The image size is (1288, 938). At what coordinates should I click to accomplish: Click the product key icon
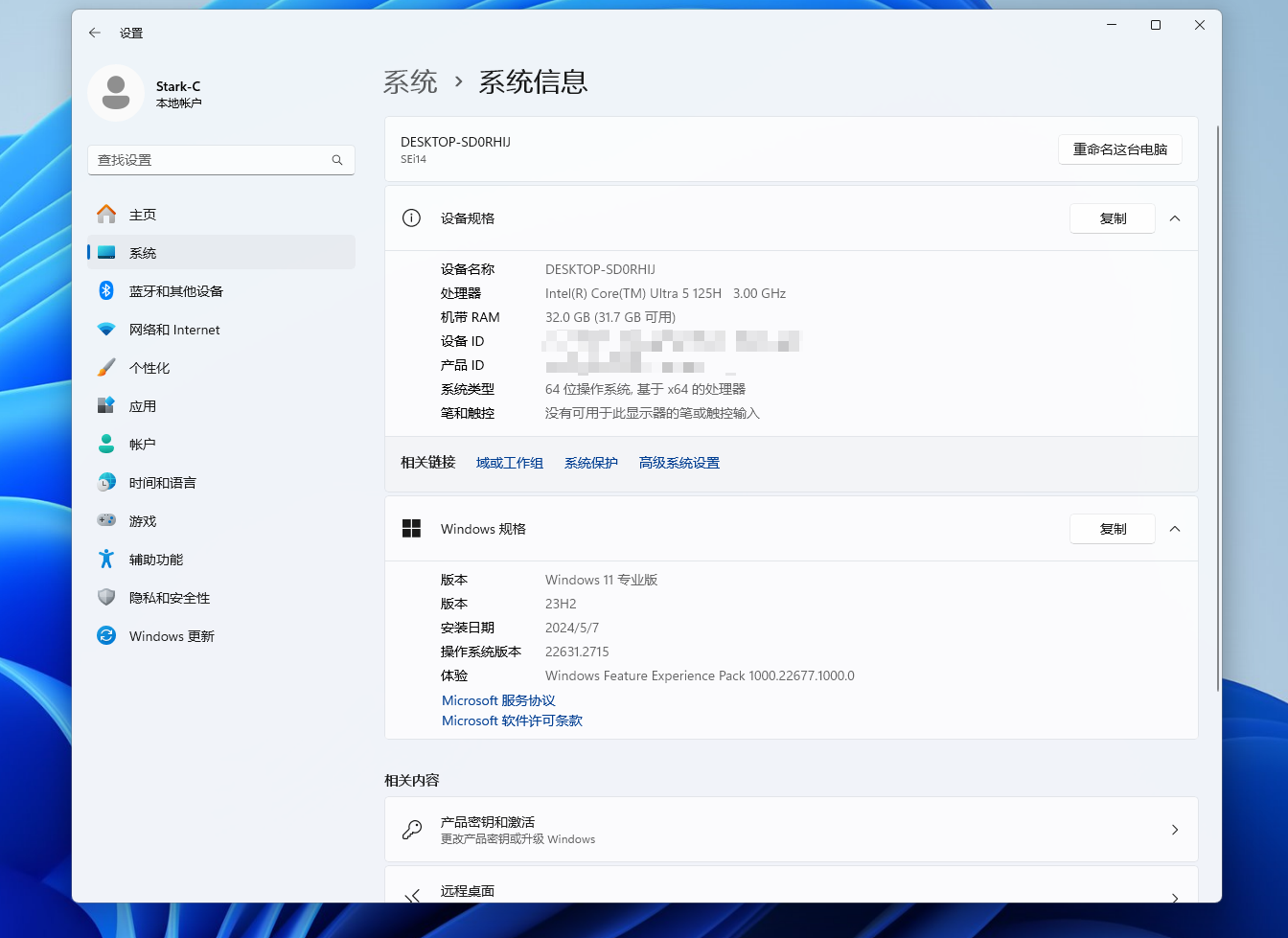point(412,830)
